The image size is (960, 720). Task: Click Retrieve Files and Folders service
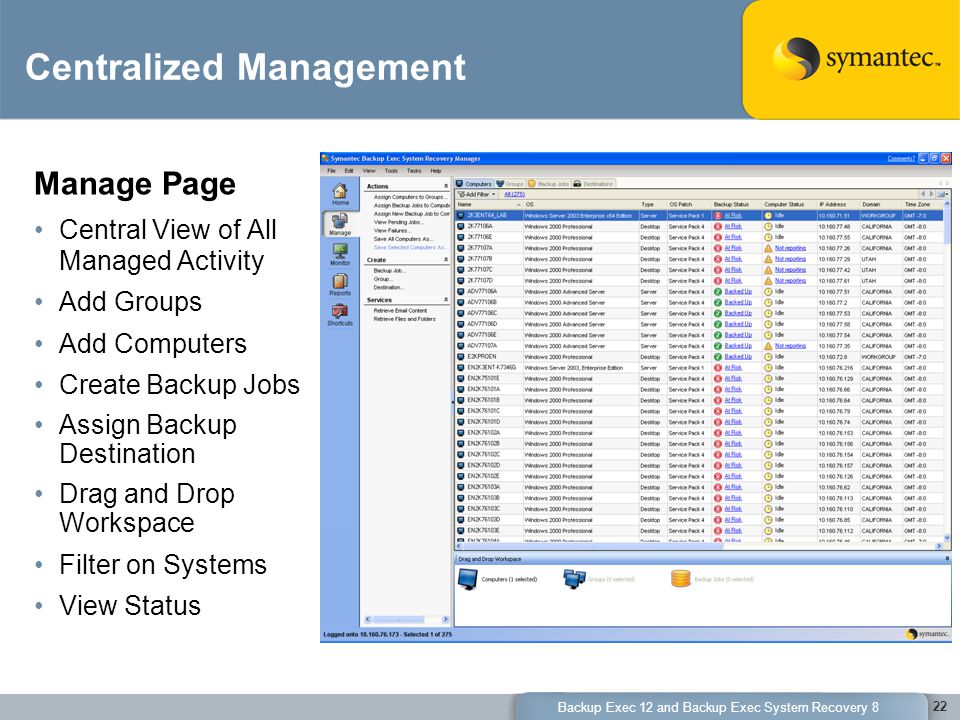(405, 318)
